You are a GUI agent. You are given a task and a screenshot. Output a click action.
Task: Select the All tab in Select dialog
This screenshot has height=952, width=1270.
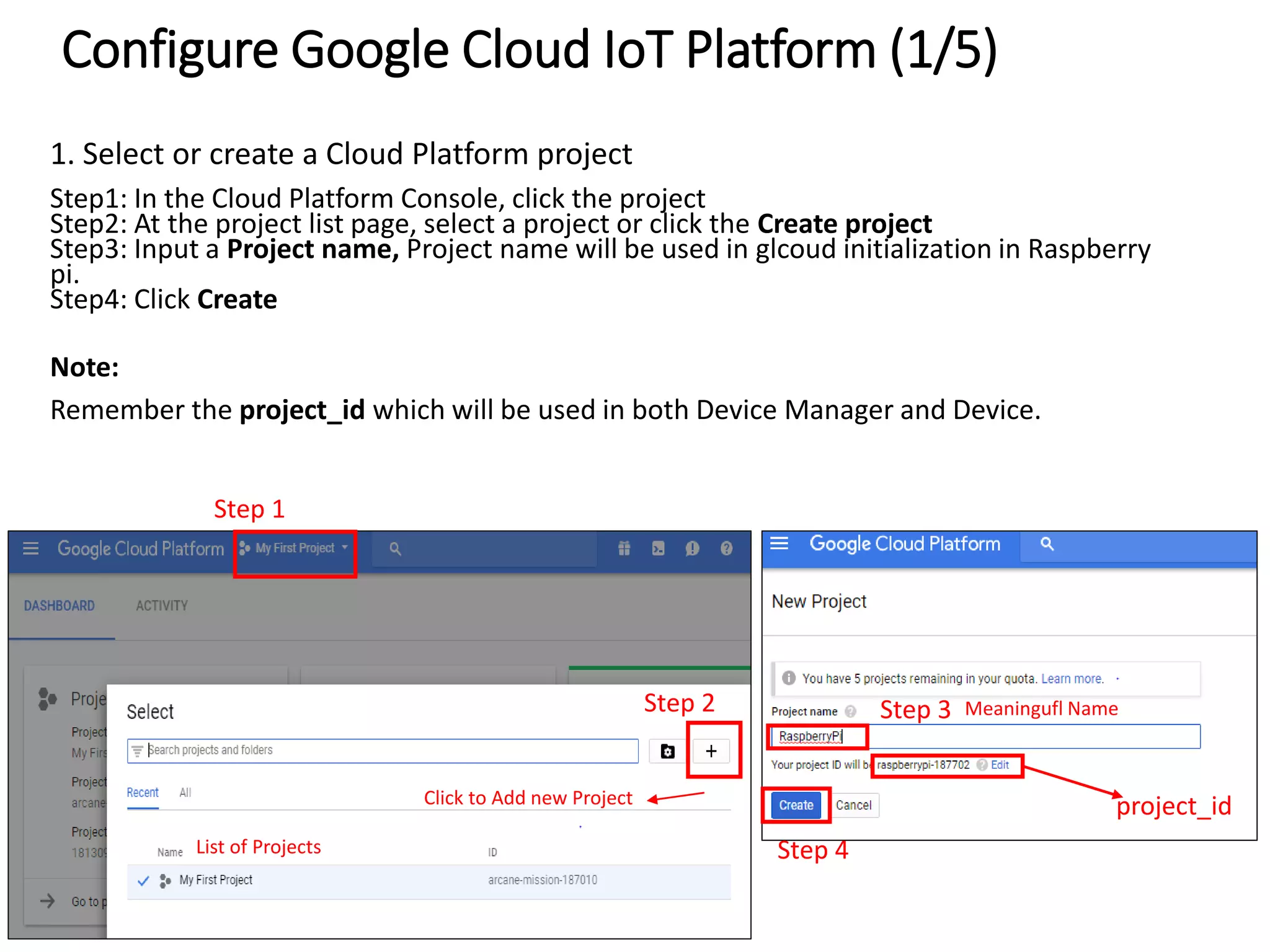click(x=185, y=793)
